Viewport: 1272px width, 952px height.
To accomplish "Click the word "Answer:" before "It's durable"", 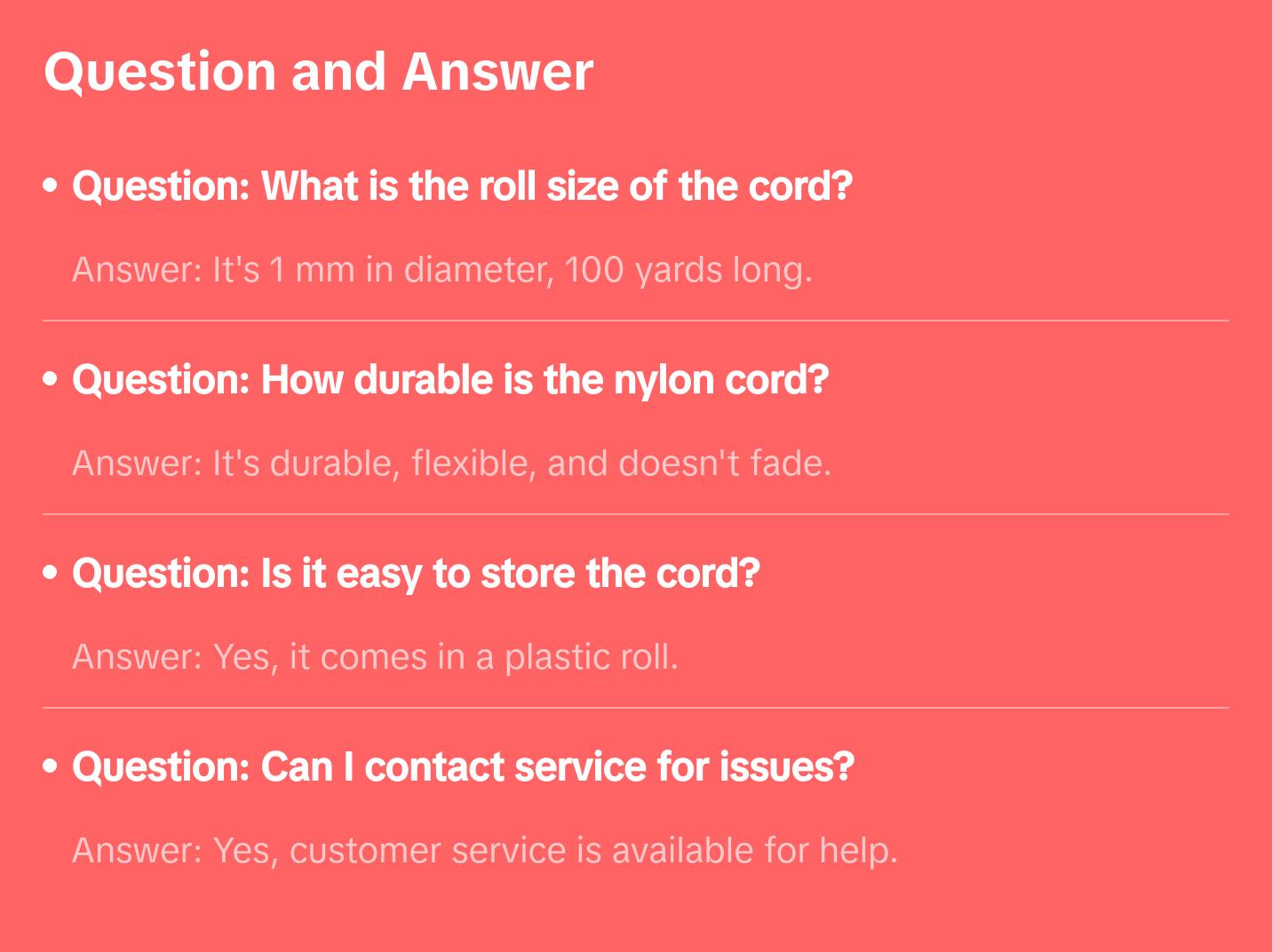I will pyautogui.click(x=138, y=464).
